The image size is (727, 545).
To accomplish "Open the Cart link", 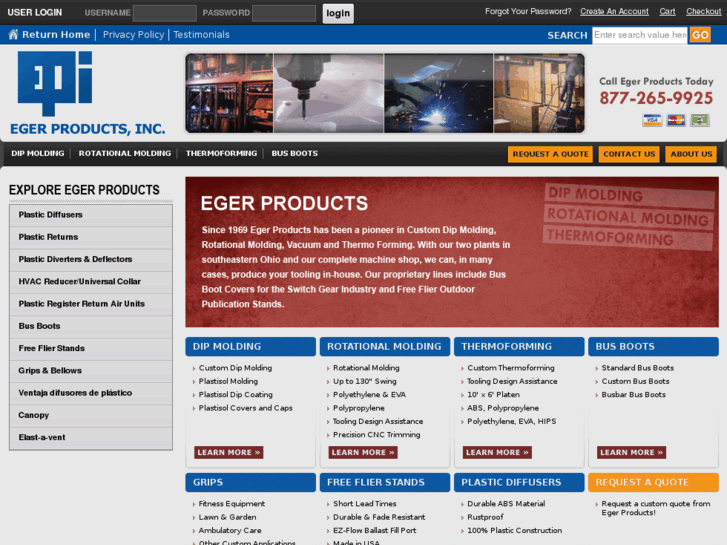I will pos(667,11).
